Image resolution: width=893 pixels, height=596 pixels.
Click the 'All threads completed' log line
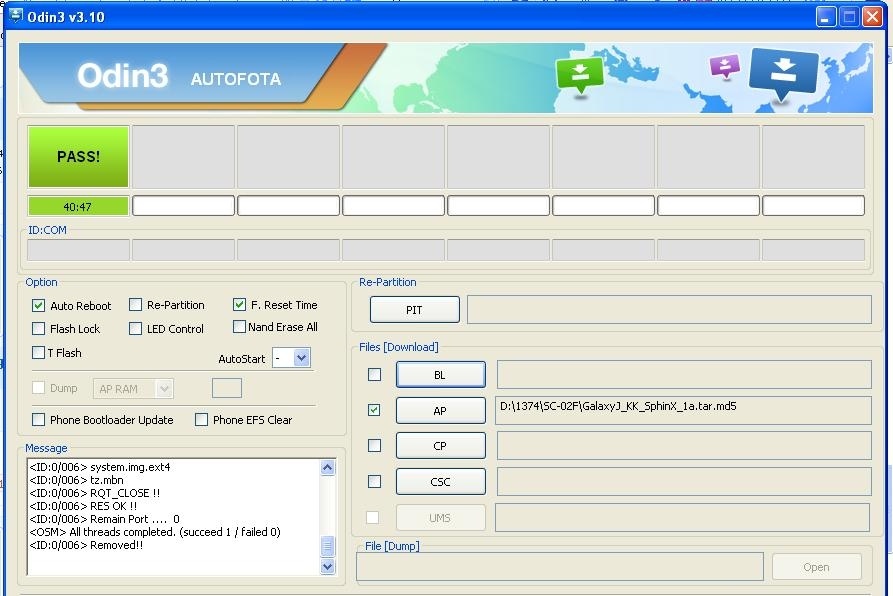coord(155,532)
